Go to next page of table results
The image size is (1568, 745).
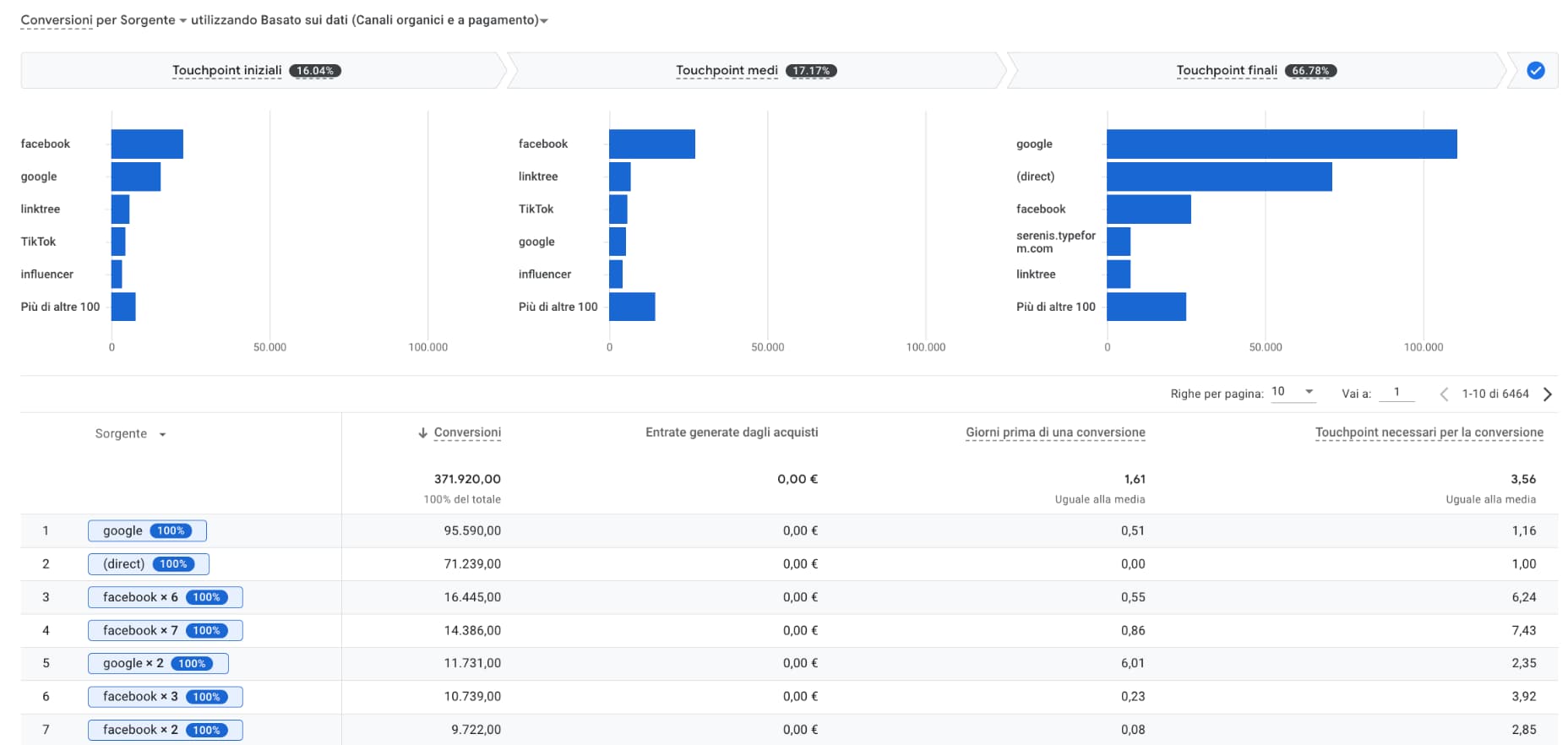point(1547,394)
